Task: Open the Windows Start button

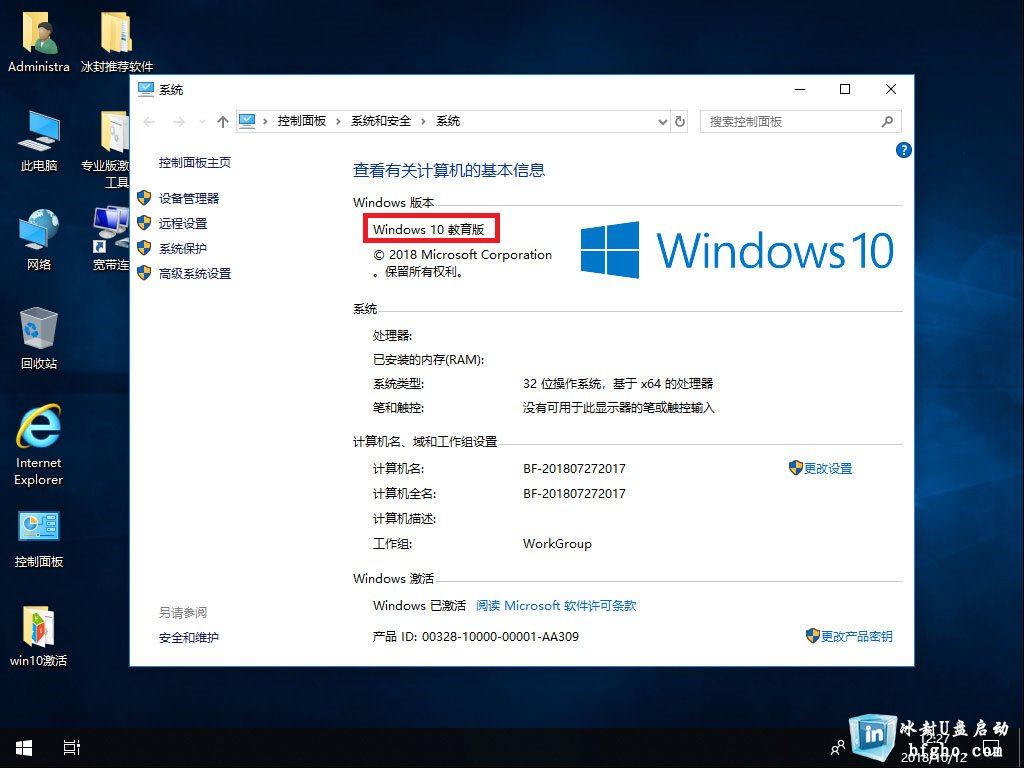Action: 24,748
